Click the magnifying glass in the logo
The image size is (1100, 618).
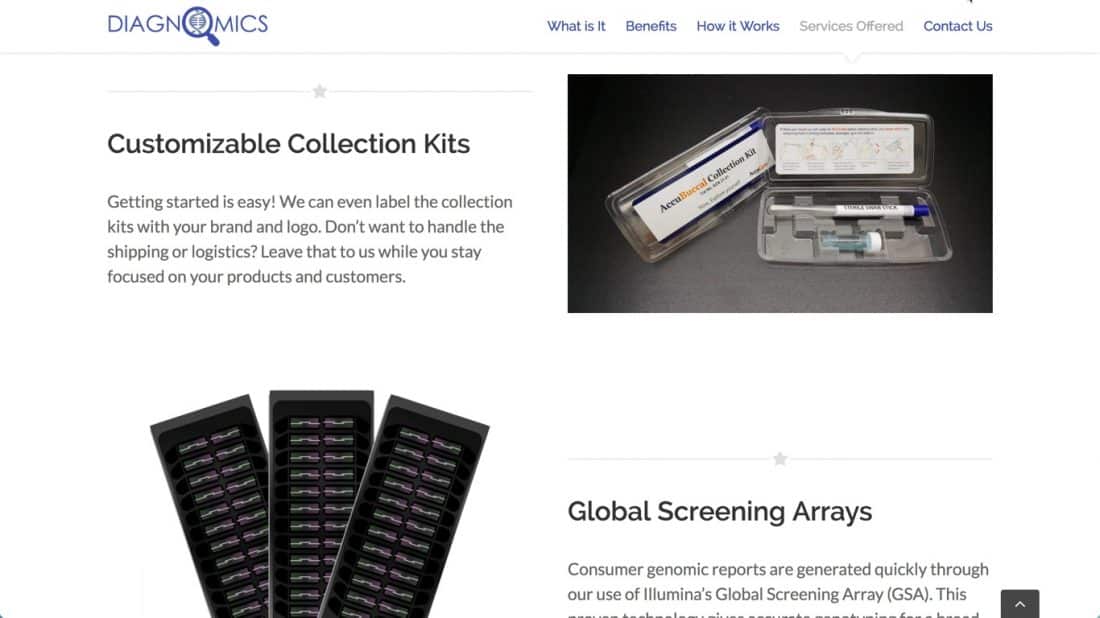(200, 26)
